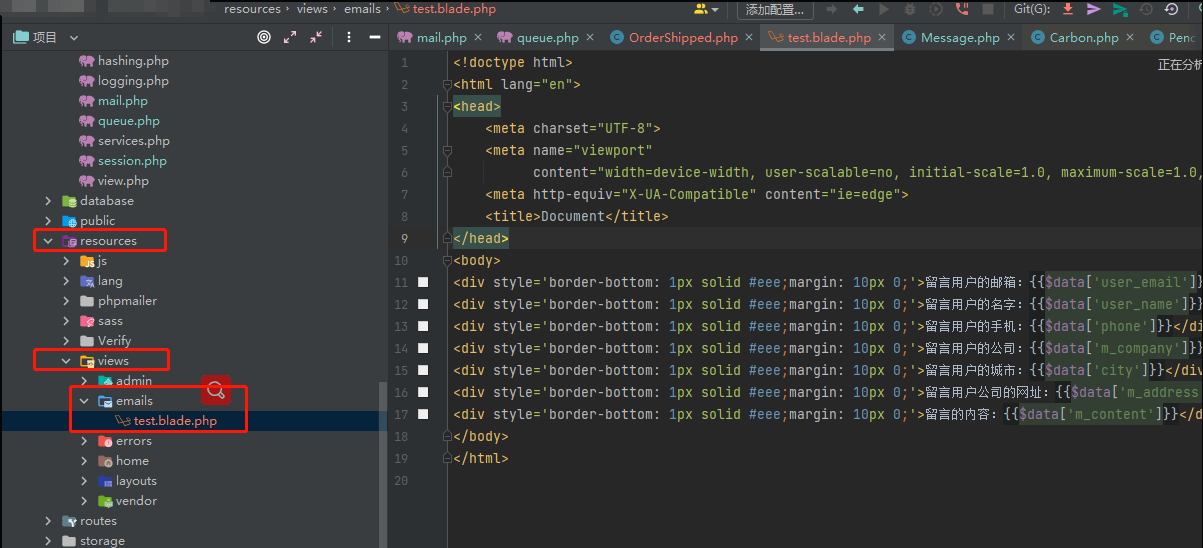Viewport: 1203px width, 548px height.
Task: Open project panel options (three dots)
Action: coord(348,37)
